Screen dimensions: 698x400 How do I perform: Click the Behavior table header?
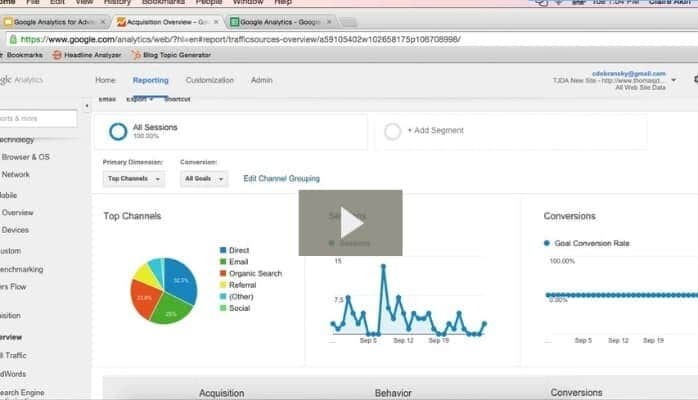393,393
